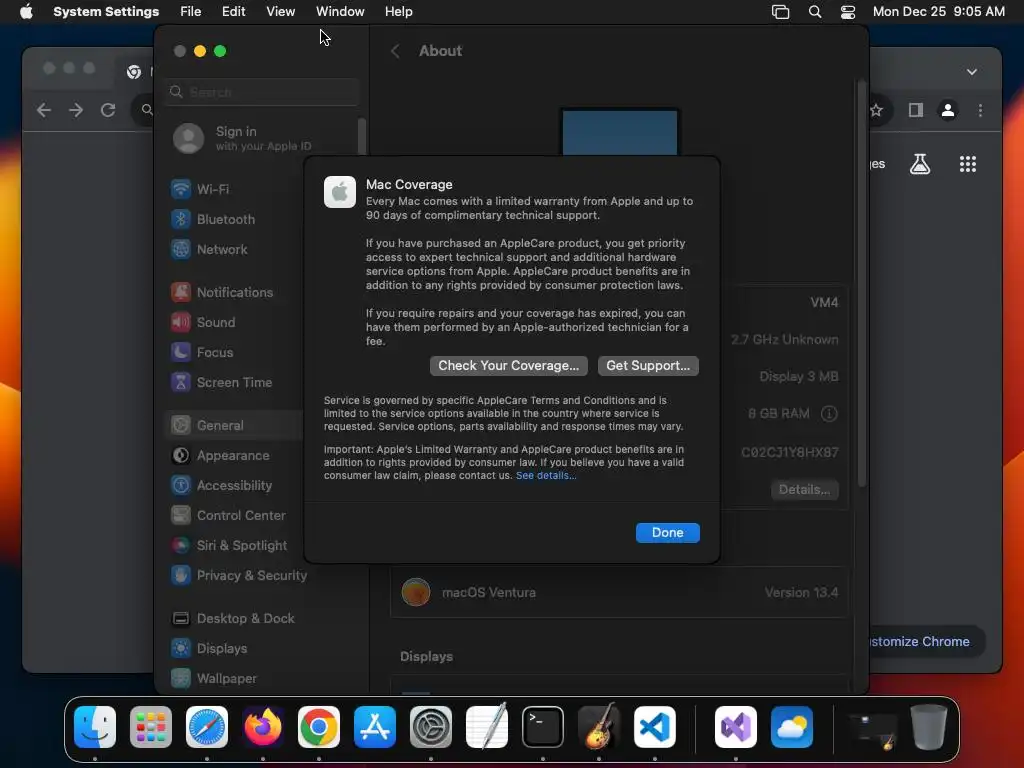Screen dimensions: 1024x768
Task: Bookmark page with Chrome star icon
Action: (x=876, y=110)
